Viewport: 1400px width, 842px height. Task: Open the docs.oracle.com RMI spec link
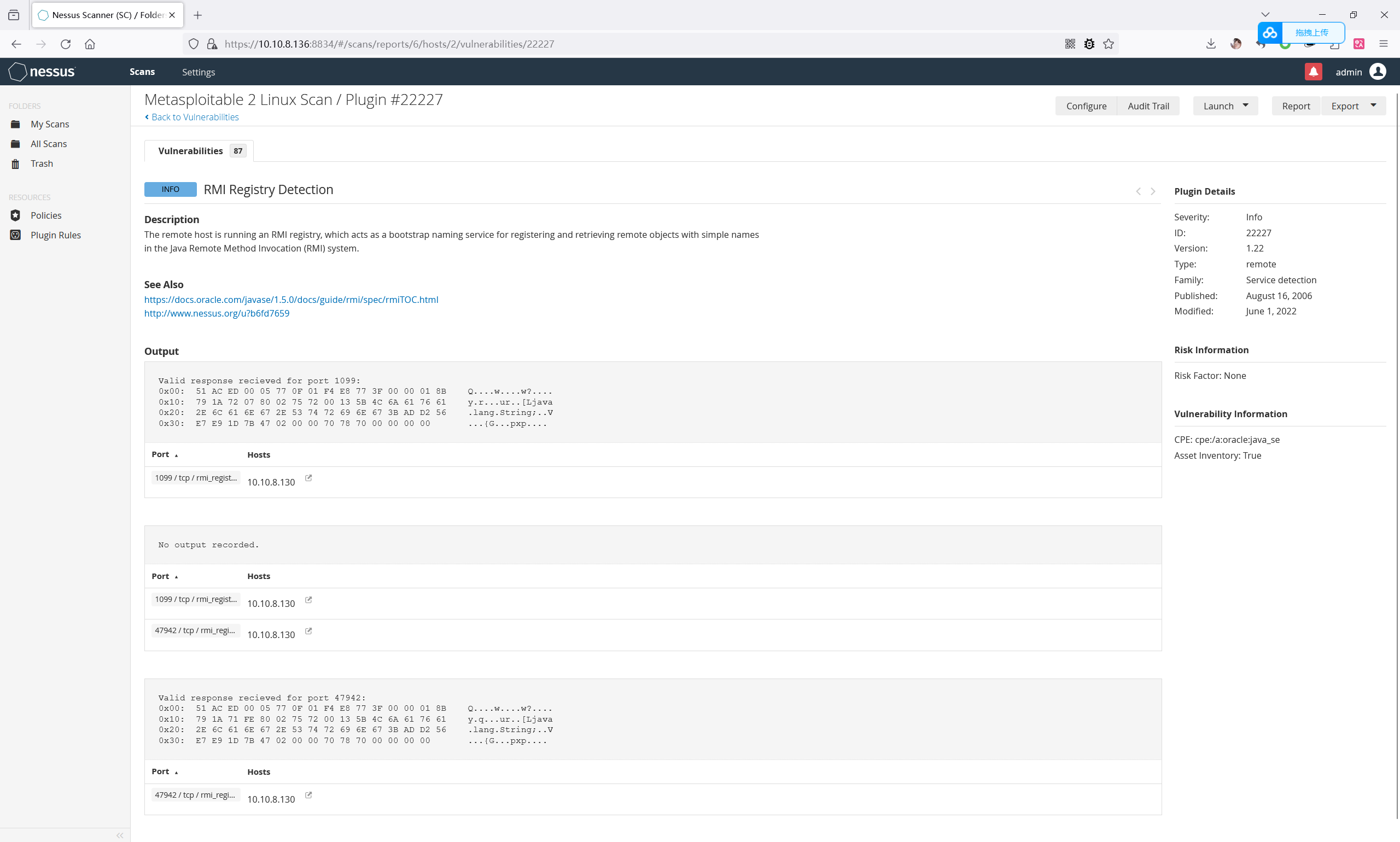[x=291, y=300]
